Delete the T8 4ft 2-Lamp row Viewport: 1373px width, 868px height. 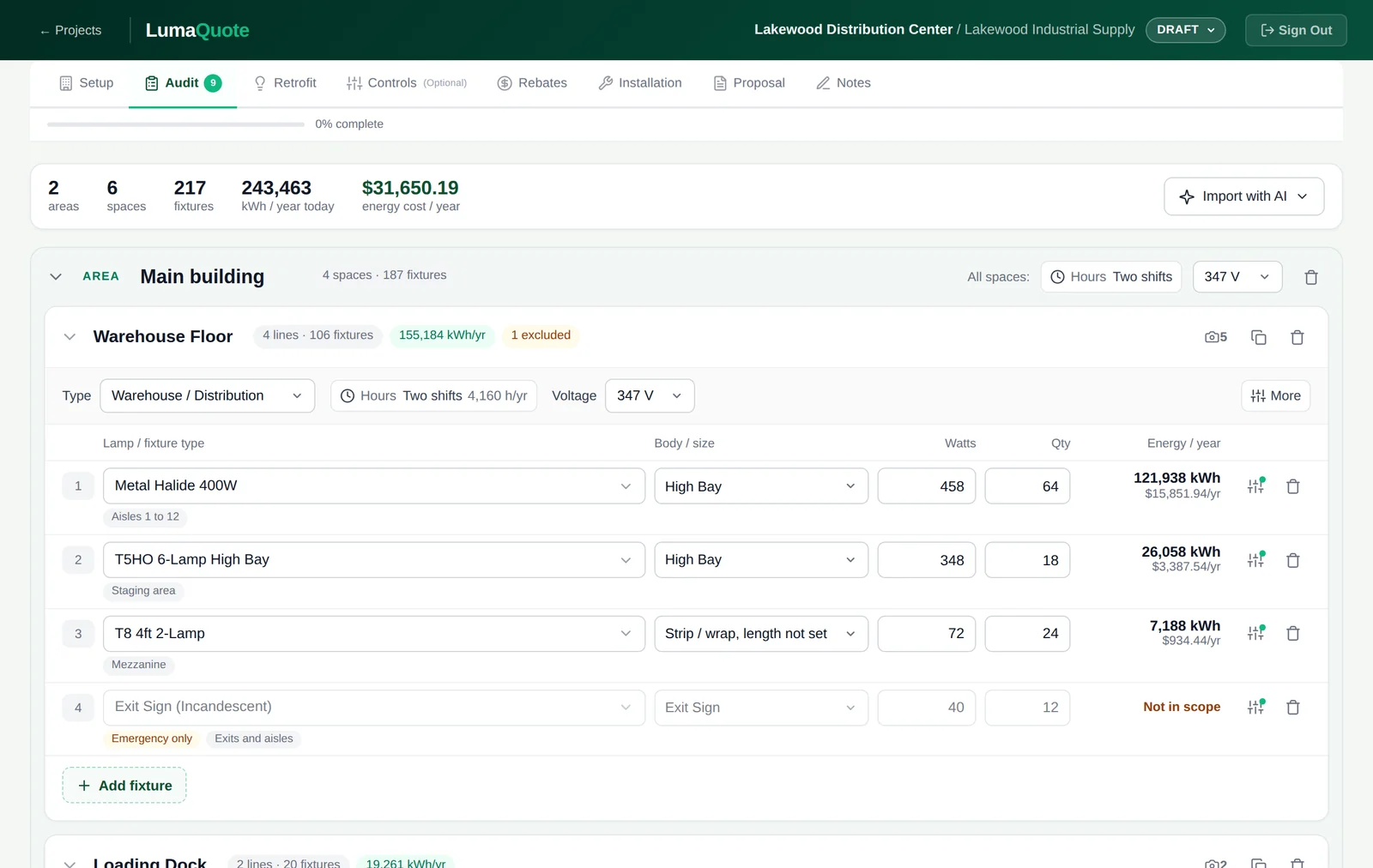point(1293,633)
